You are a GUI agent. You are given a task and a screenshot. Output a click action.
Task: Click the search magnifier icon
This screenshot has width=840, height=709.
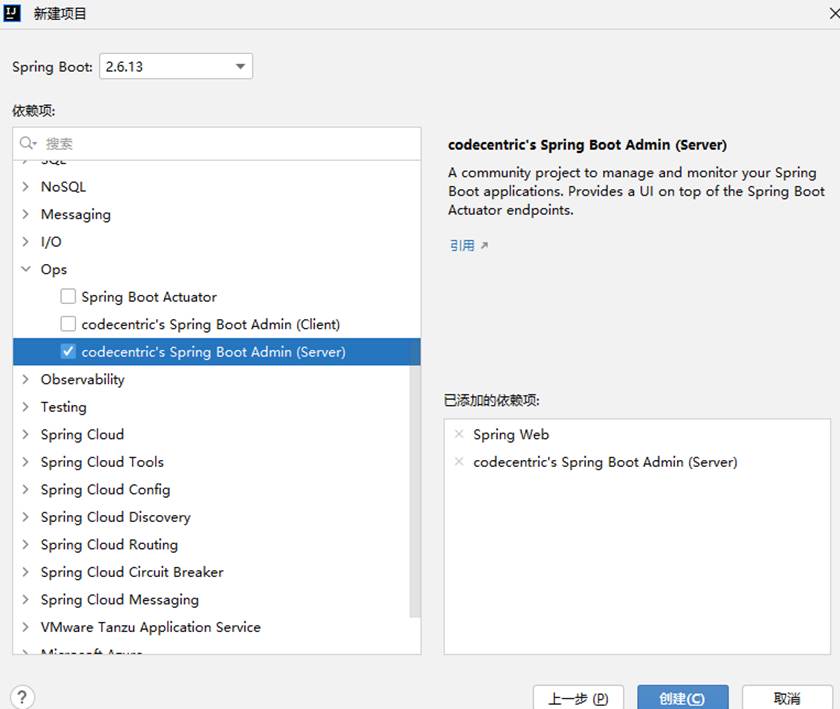click(x=27, y=143)
